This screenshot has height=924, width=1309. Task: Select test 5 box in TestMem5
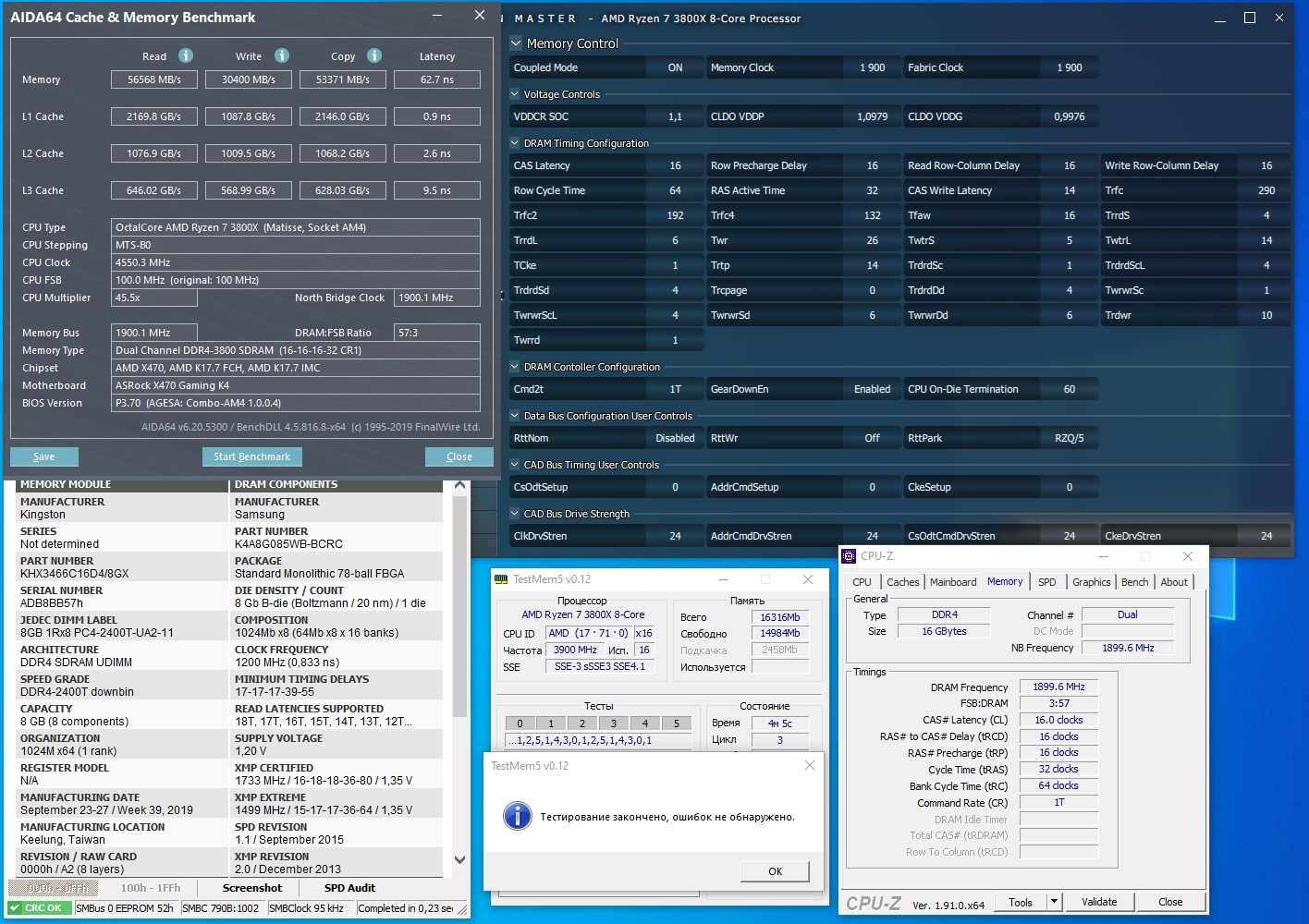click(677, 723)
